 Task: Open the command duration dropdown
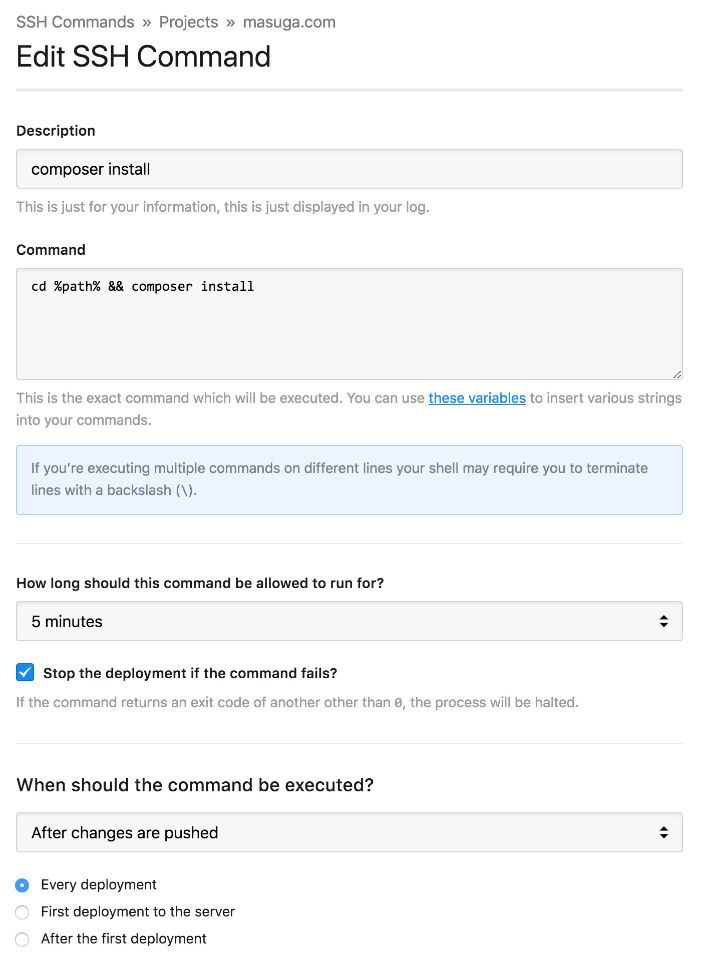(x=350, y=620)
